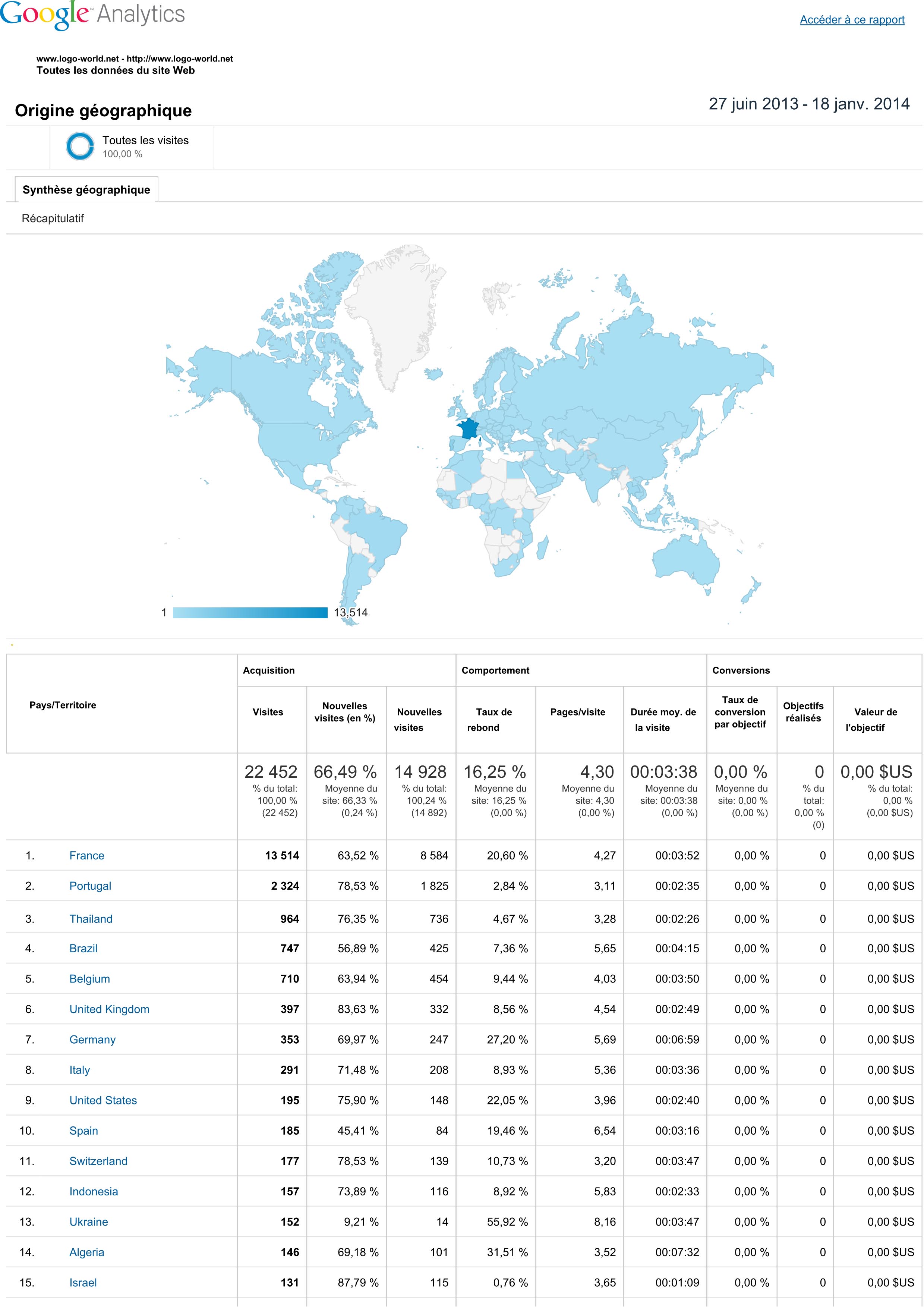This screenshot has height=1308, width=924.
Task: Open the 'Accéder à ce rapport' link
Action: tap(852, 20)
